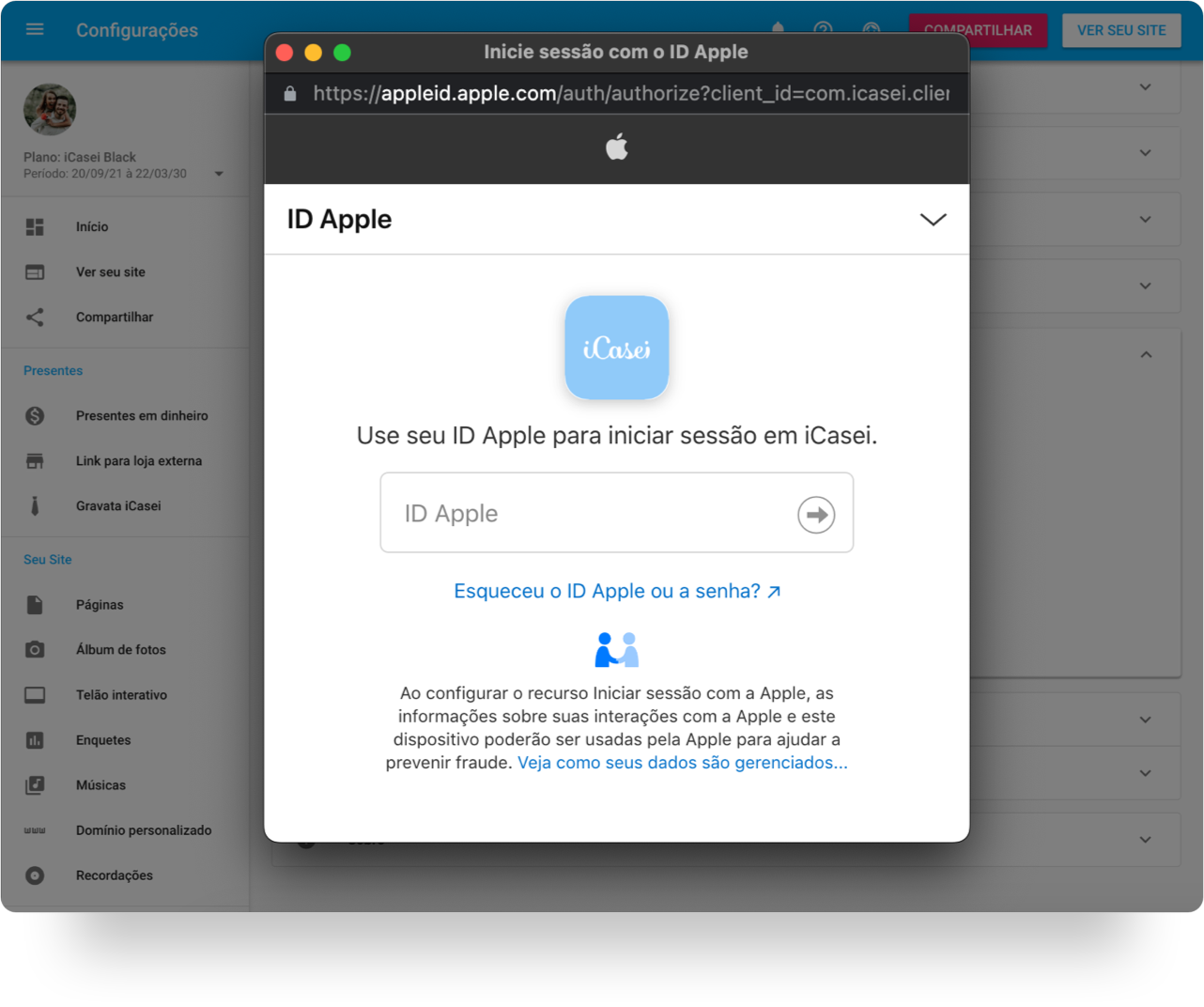The image size is (1204, 1007).
Task: Click the Ver seu site sidebar icon
Action: click(35, 272)
